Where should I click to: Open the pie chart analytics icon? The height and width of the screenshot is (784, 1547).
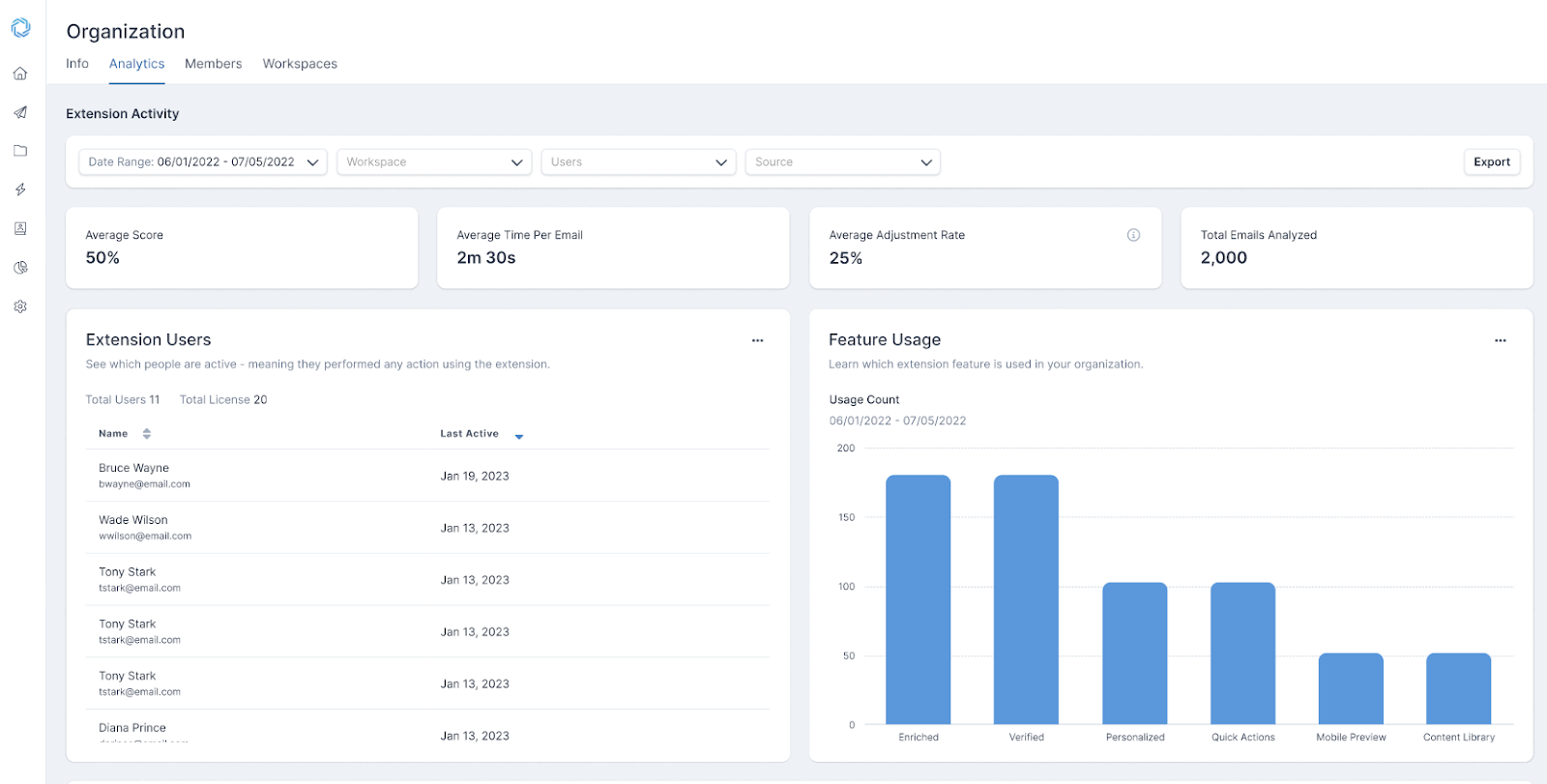click(x=20, y=268)
